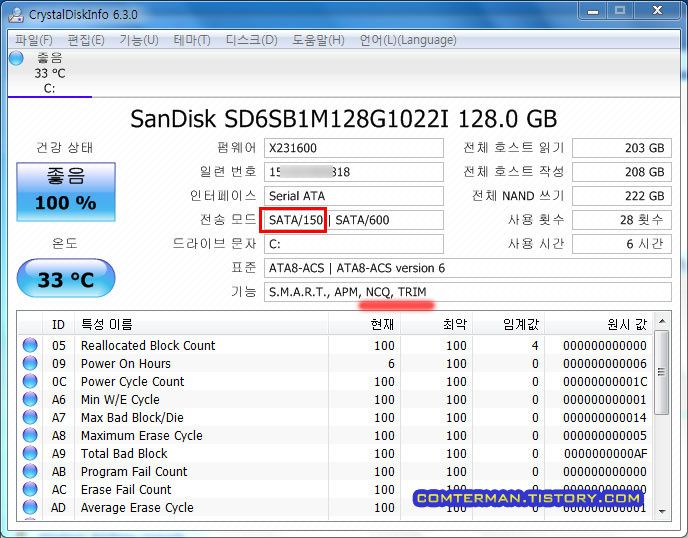Image resolution: width=688 pixels, height=538 pixels.
Task: Select the Power On Hours row text
Action: [125, 364]
